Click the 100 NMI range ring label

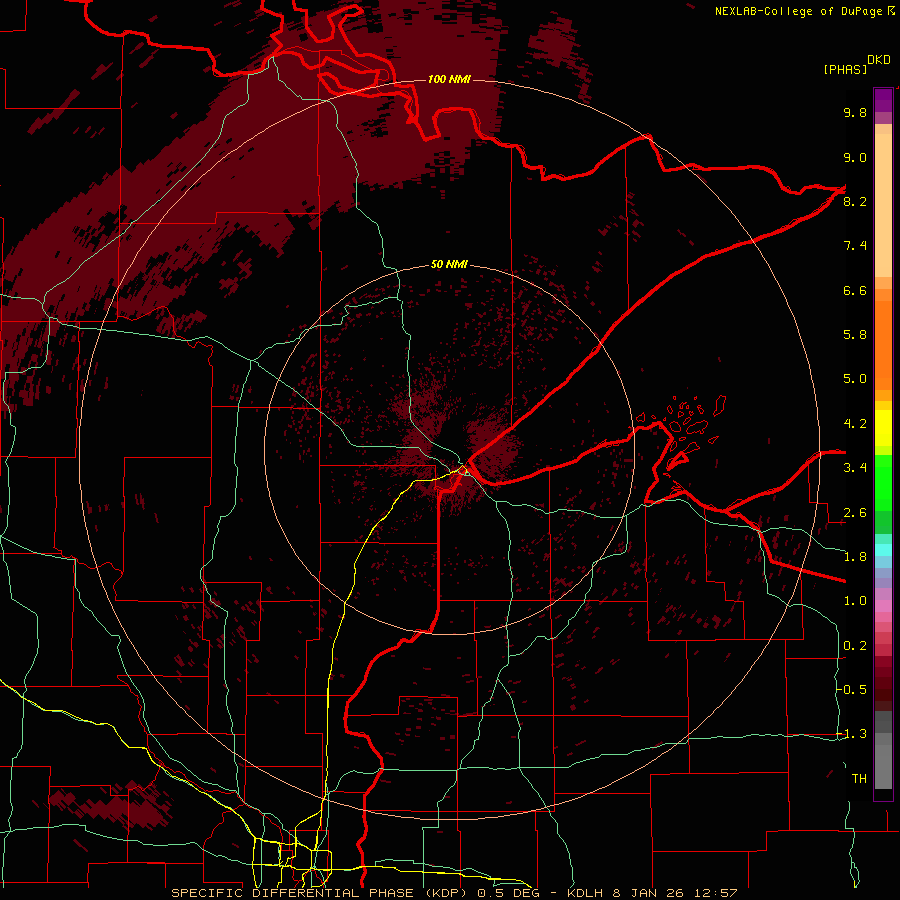[449, 79]
